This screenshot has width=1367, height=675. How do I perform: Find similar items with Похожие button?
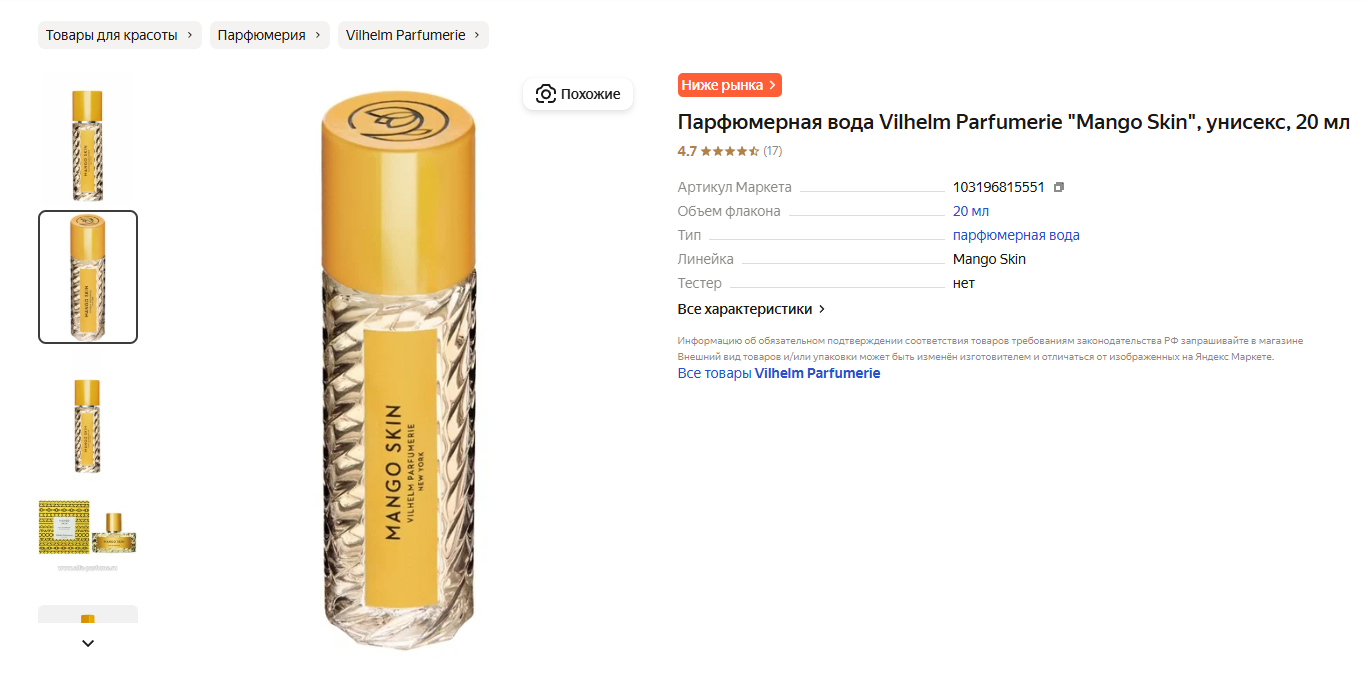coord(578,94)
